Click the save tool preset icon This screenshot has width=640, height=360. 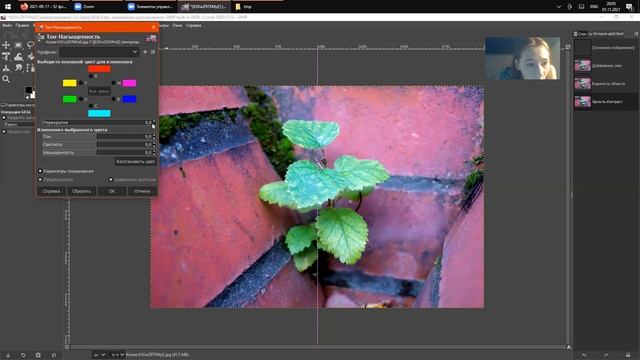tap(8, 355)
